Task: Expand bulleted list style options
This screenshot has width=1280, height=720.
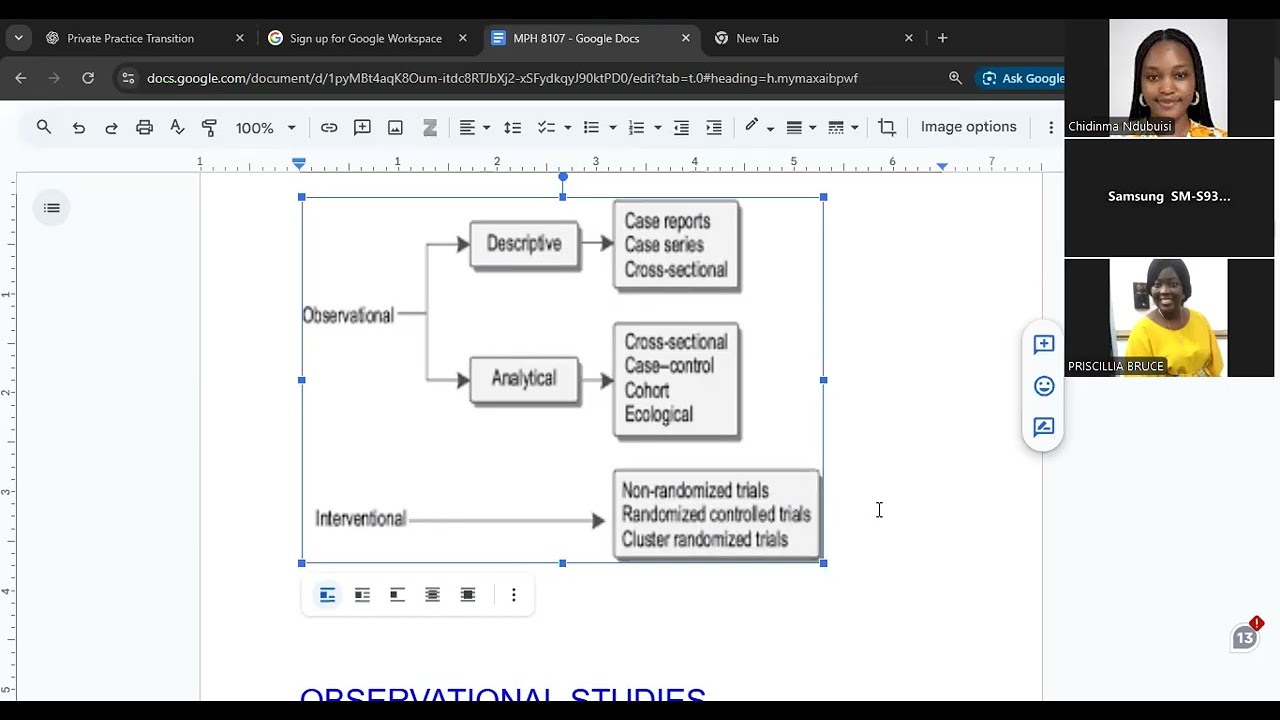Action: pos(612,127)
